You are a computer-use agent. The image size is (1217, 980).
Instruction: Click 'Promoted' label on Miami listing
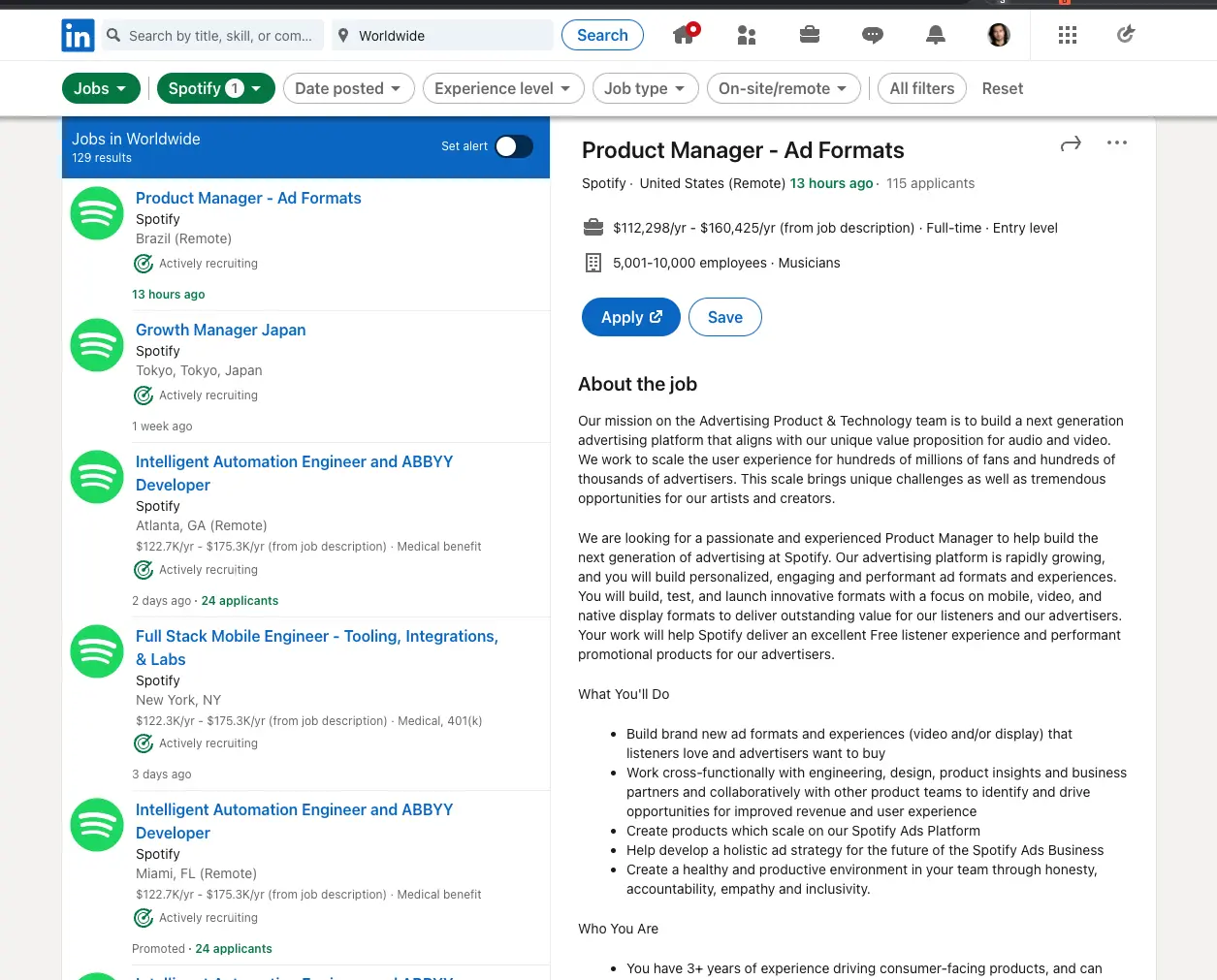coord(158,949)
